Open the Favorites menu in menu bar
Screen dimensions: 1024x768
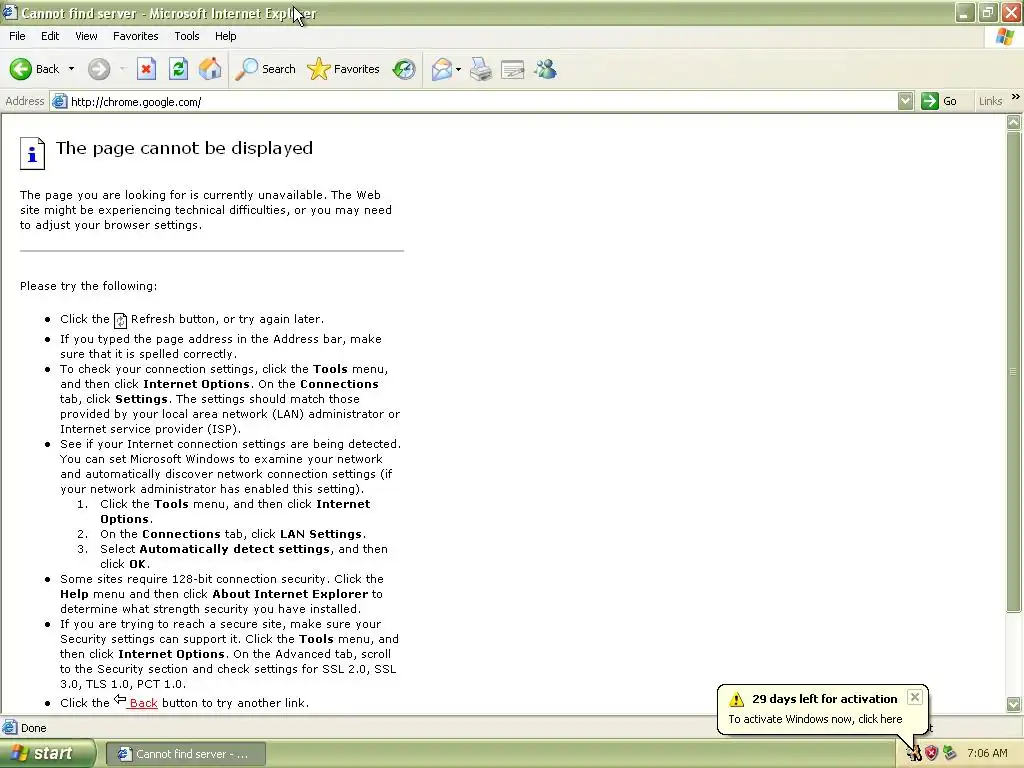pyautogui.click(x=135, y=37)
